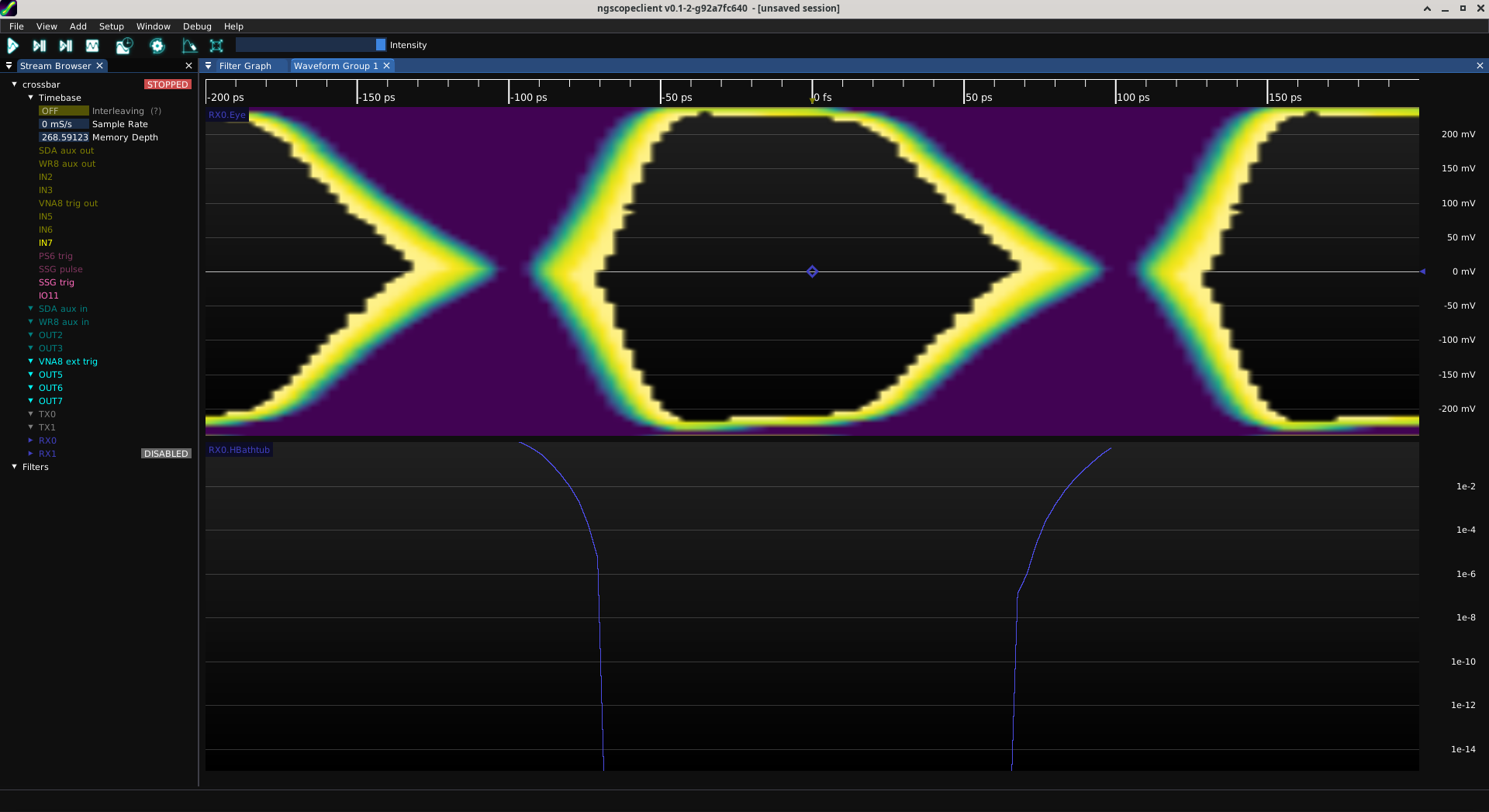Start acquisition with the play trigger icon
1489x812 pixels.
tap(13, 46)
